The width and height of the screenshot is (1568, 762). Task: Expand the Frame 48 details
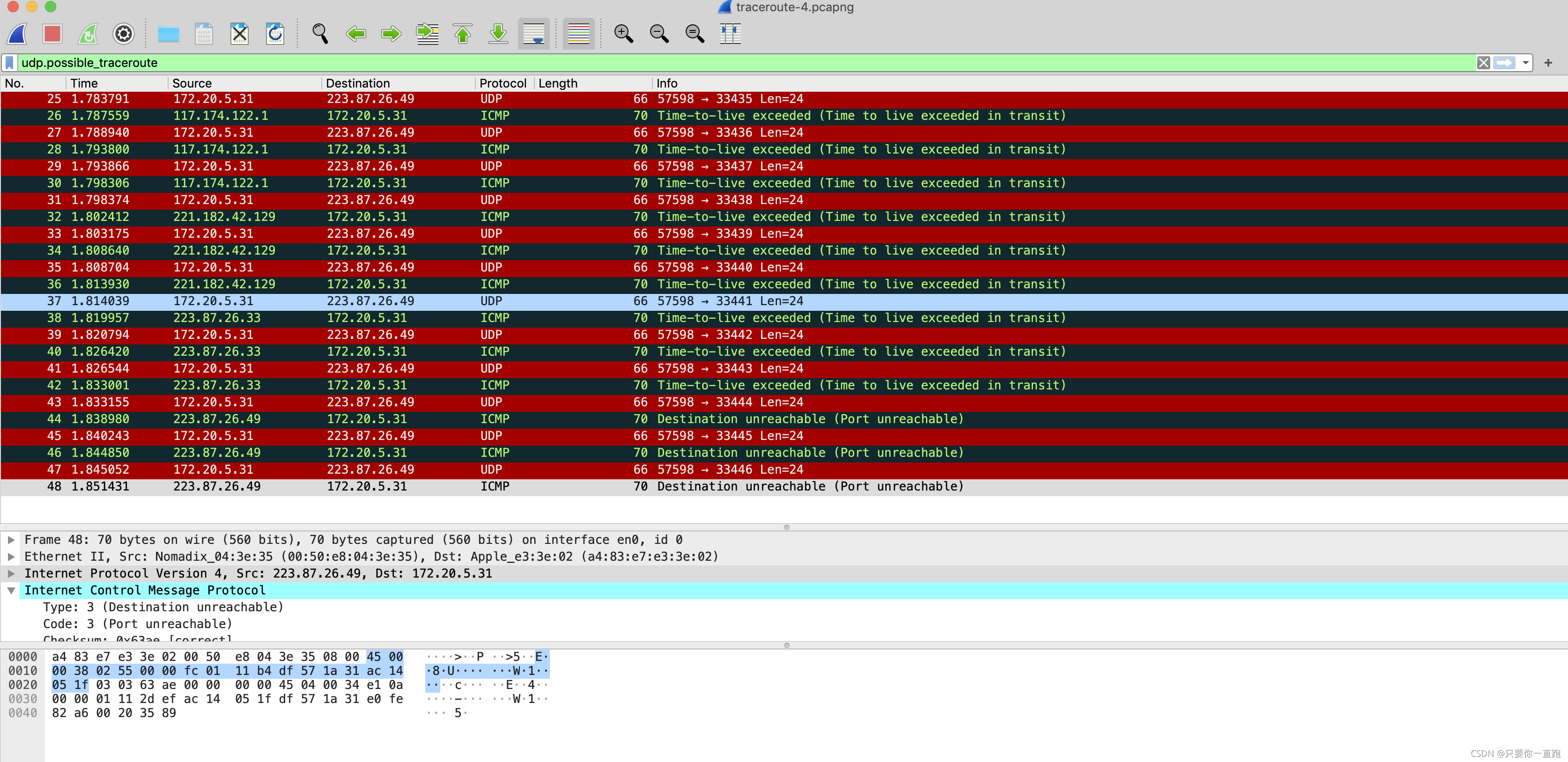[x=11, y=539]
